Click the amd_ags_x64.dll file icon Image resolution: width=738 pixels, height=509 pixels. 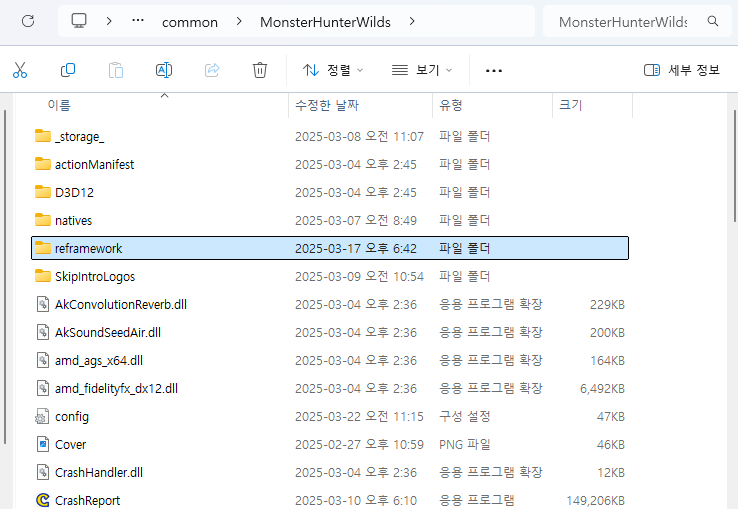(x=43, y=360)
